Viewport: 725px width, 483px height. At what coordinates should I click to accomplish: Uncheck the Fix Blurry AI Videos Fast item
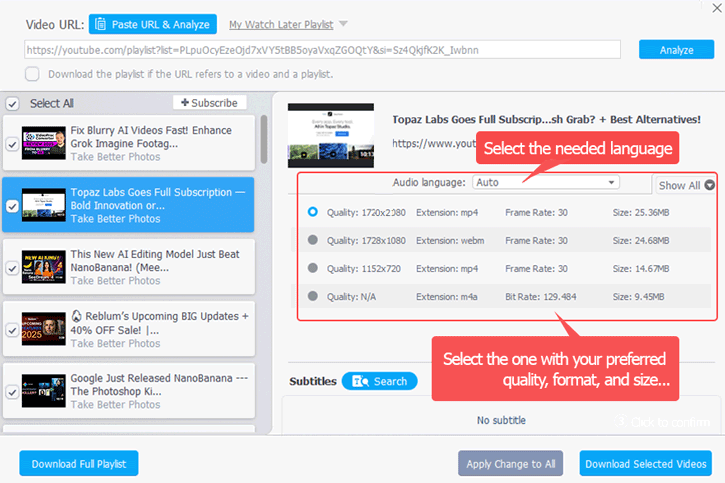click(12, 144)
